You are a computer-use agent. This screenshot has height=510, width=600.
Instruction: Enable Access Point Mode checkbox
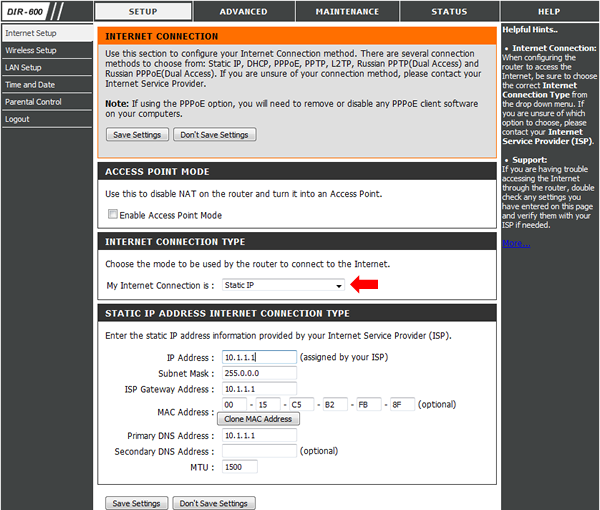(x=112, y=214)
